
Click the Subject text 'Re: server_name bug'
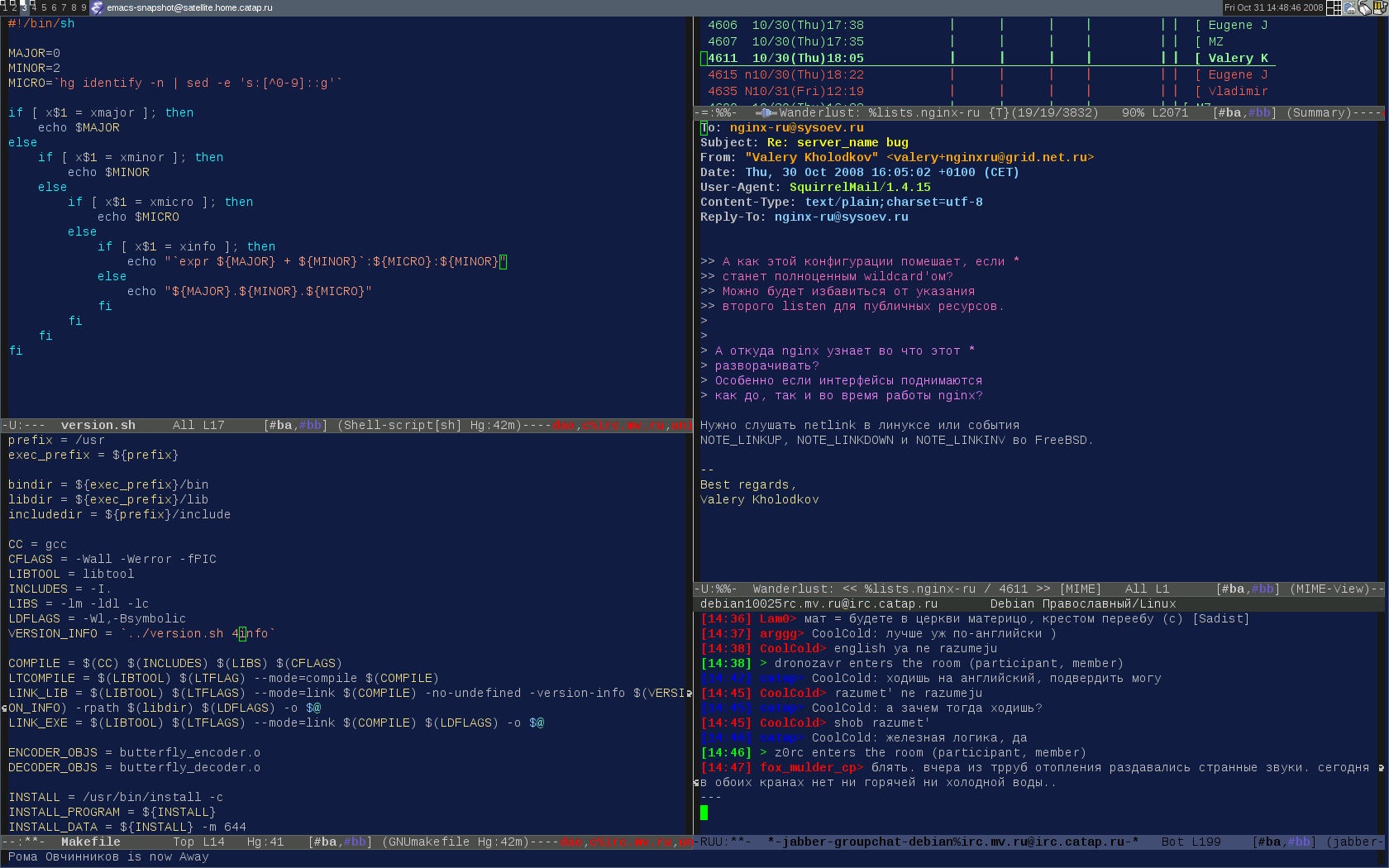838,143
